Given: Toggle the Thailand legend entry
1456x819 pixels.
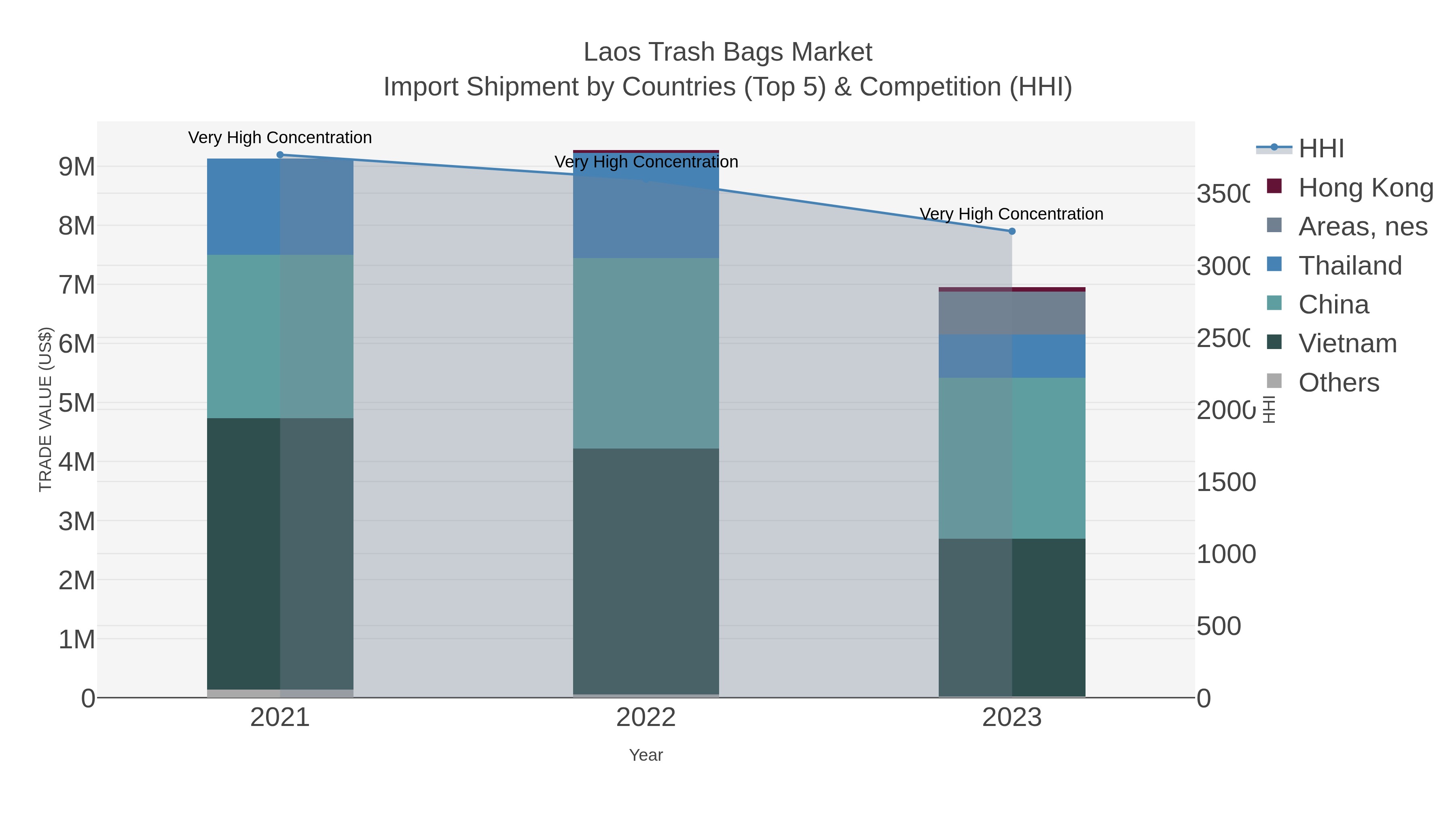Looking at the screenshot, I should click(x=1334, y=265).
